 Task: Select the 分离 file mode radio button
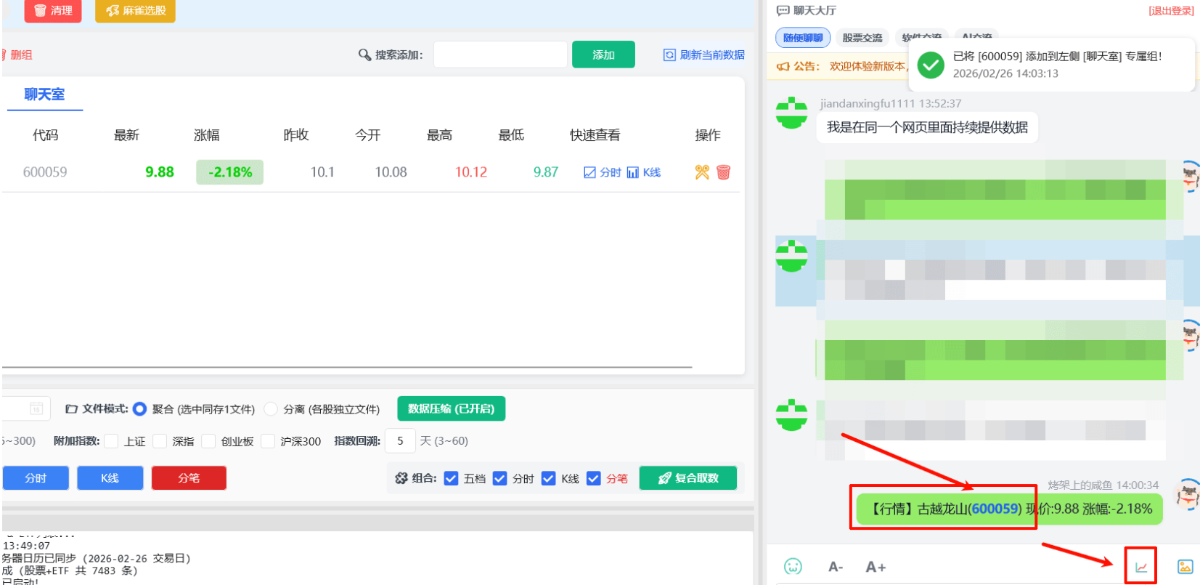coord(271,409)
